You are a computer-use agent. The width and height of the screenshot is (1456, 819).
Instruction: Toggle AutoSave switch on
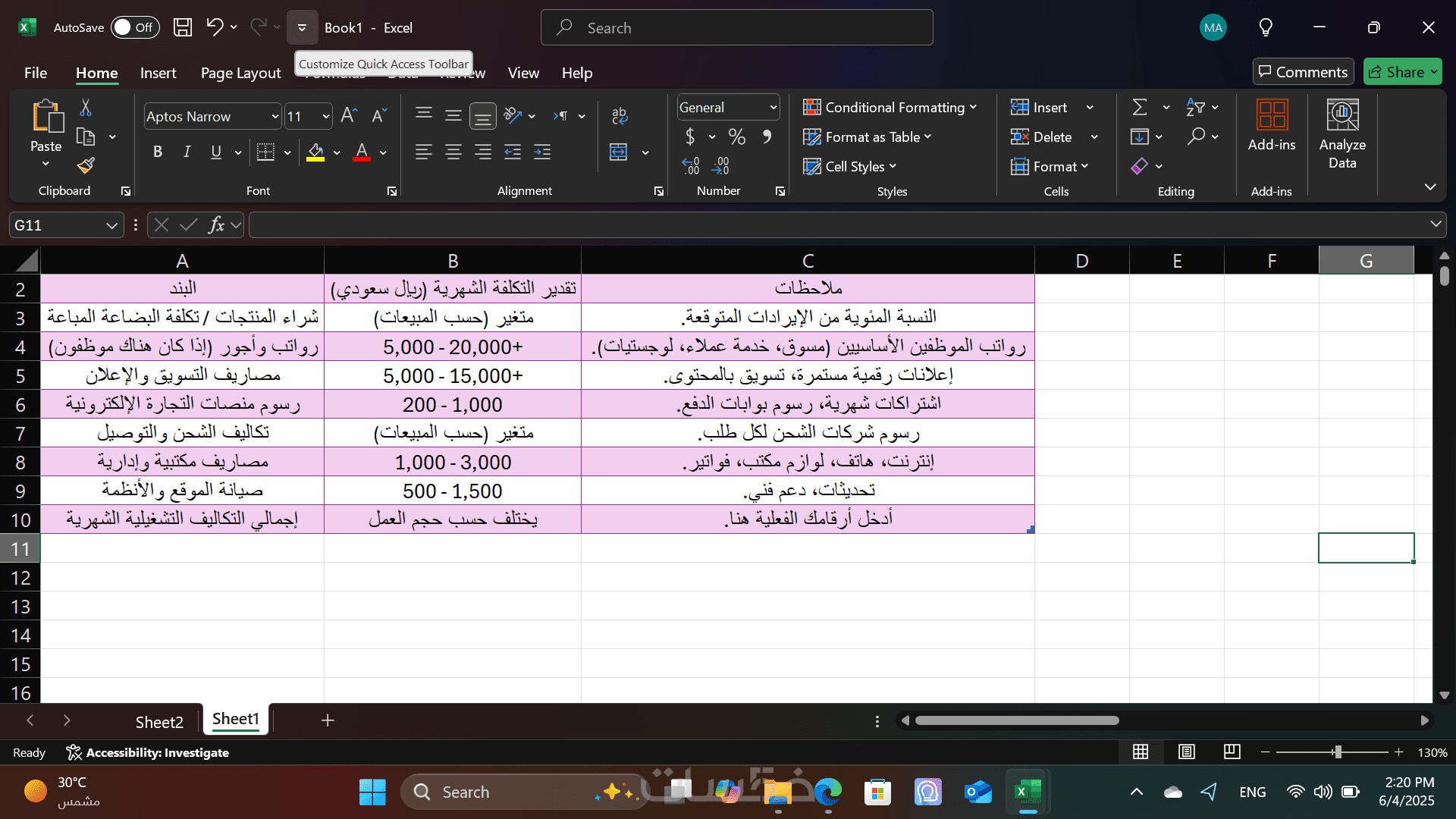pos(135,28)
